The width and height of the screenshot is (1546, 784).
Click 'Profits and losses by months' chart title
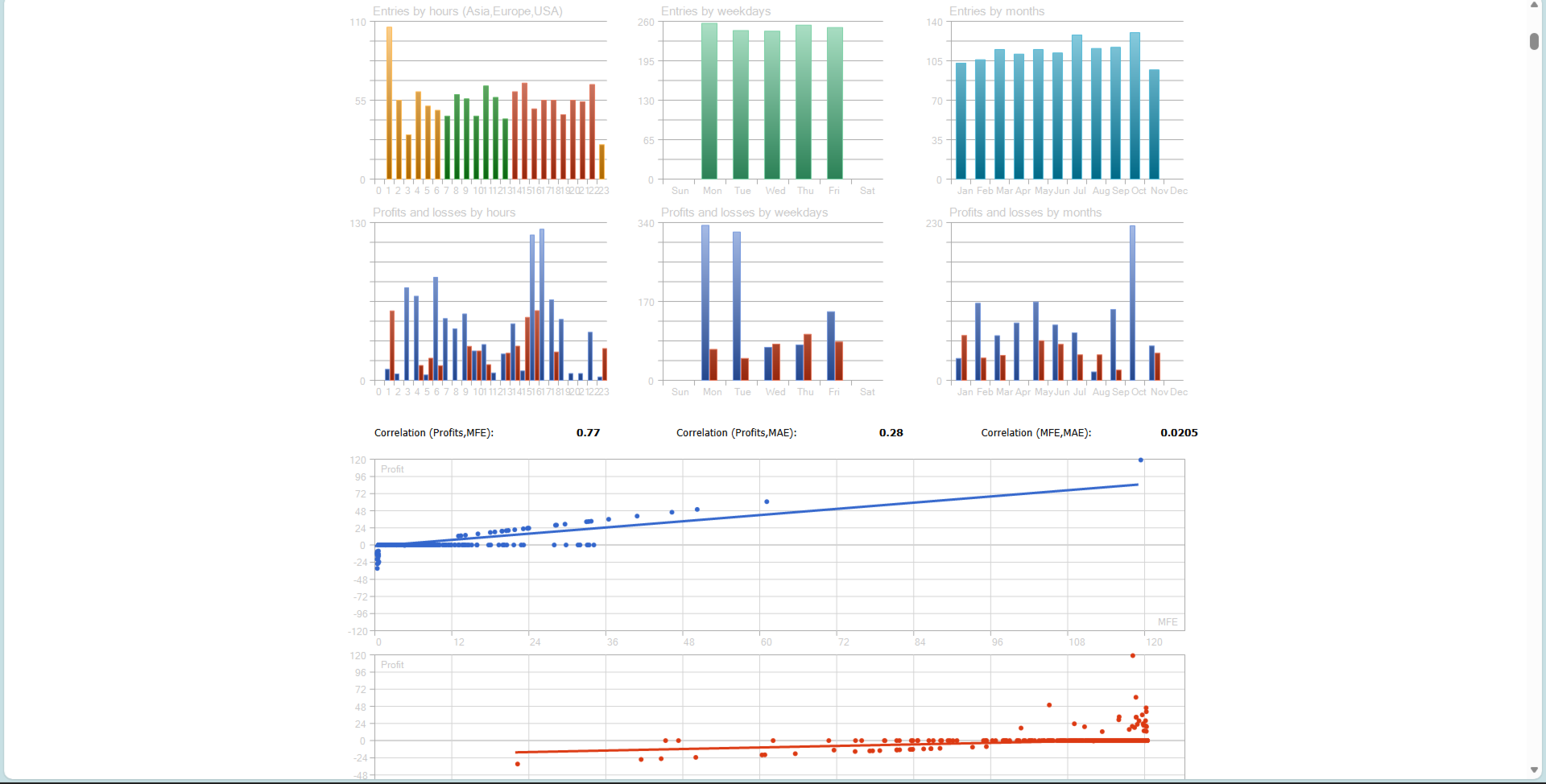click(1025, 213)
